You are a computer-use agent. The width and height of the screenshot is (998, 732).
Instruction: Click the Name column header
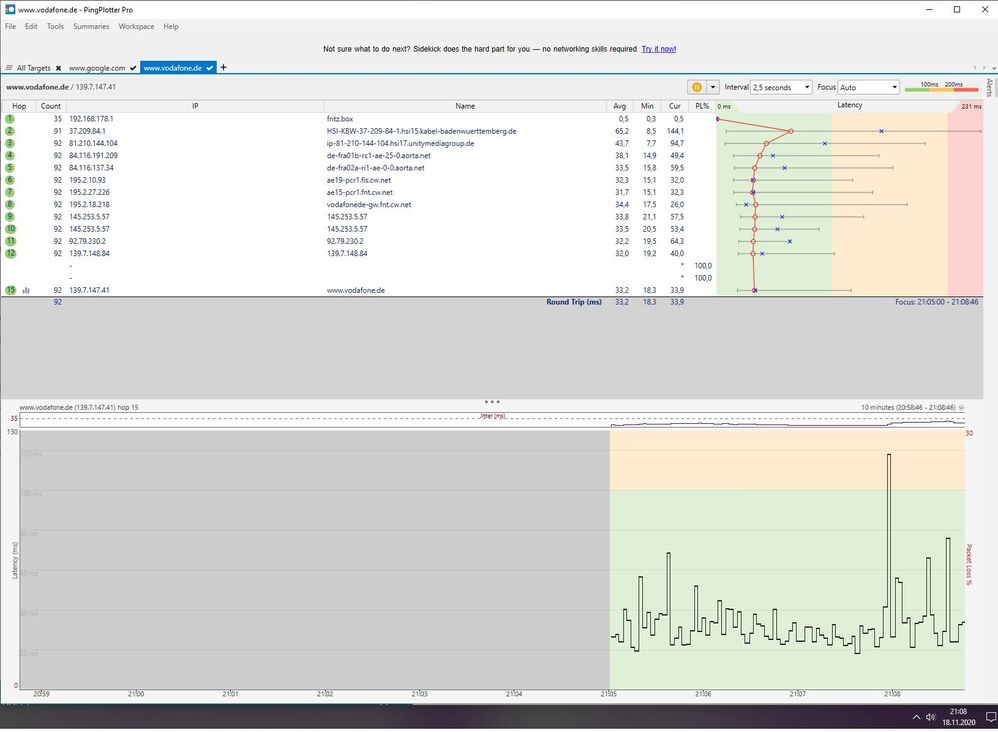click(x=465, y=106)
